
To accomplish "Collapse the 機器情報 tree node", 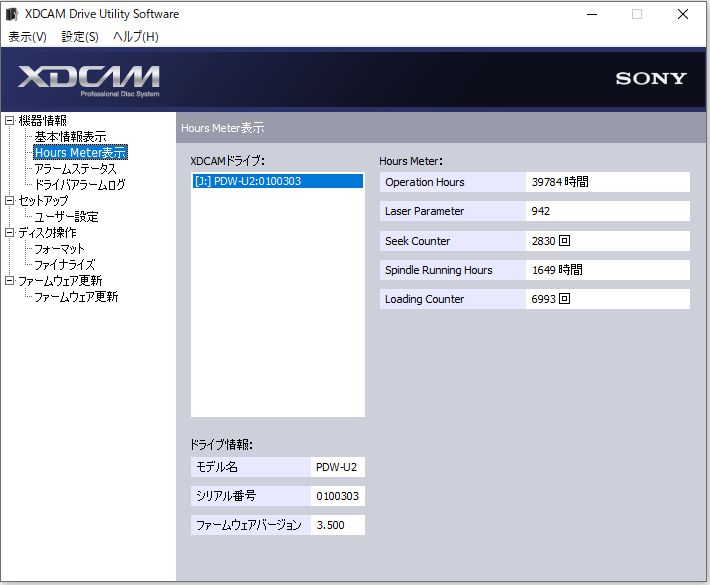I will point(10,121).
